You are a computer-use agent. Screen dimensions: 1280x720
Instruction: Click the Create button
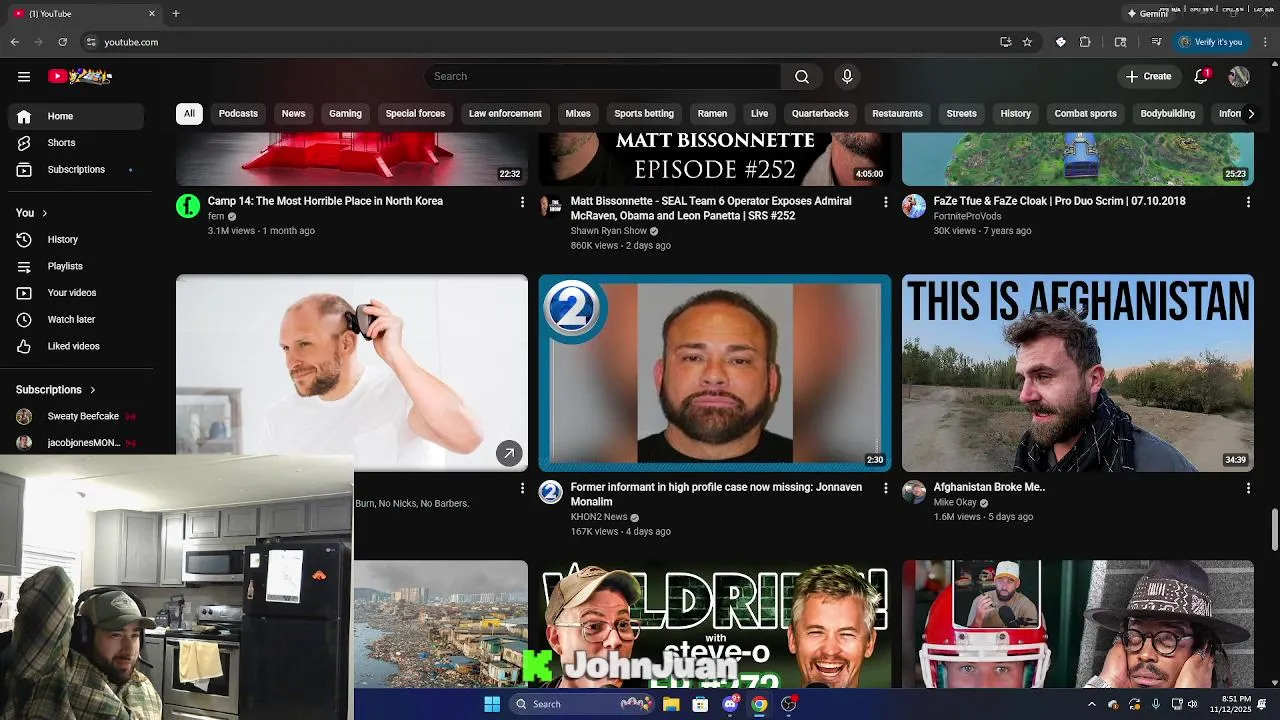[1148, 76]
